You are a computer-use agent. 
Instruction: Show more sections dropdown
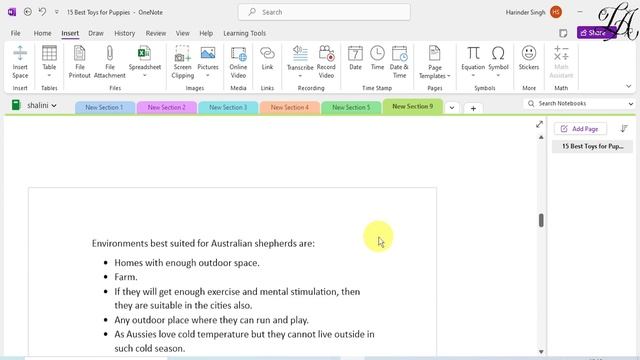tap(452, 108)
